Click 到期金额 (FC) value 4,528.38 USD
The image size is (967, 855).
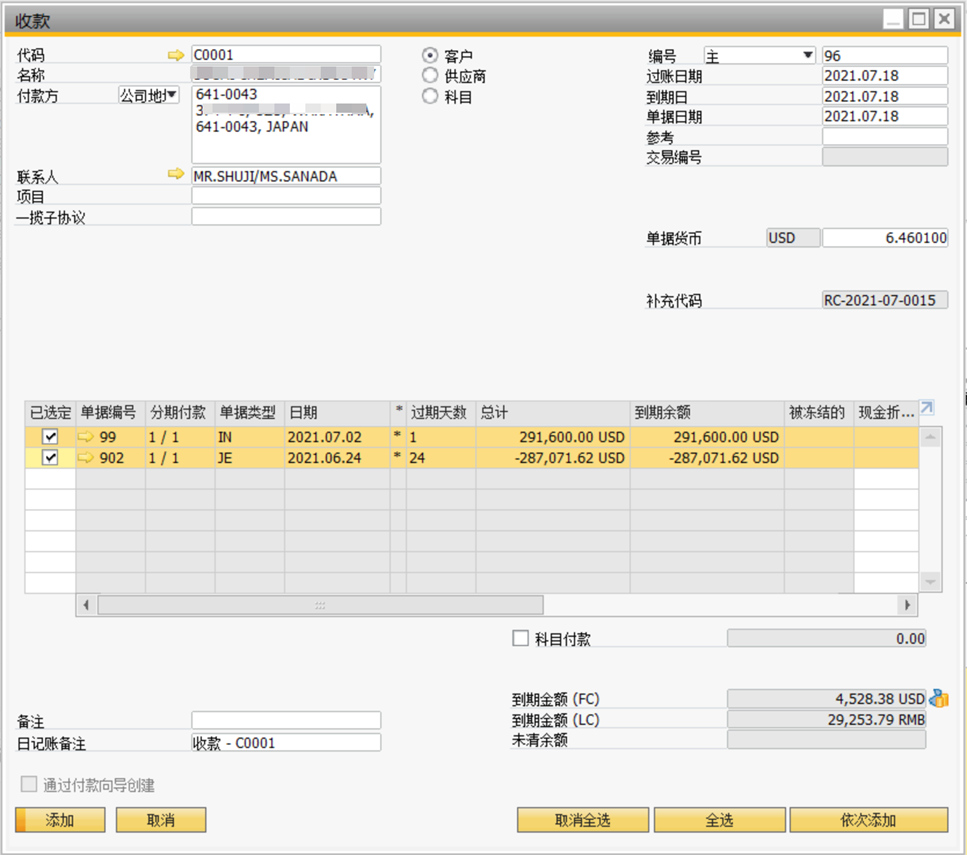click(826, 698)
